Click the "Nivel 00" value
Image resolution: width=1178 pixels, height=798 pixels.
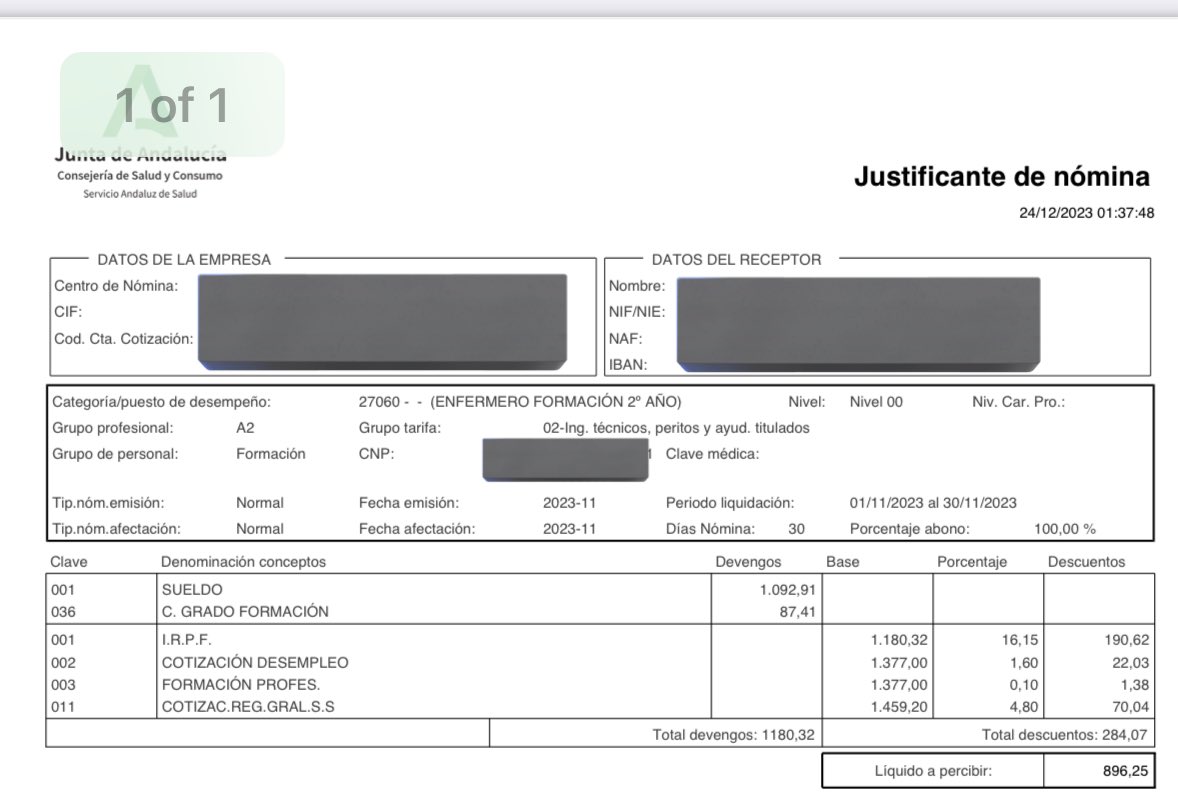pos(876,402)
